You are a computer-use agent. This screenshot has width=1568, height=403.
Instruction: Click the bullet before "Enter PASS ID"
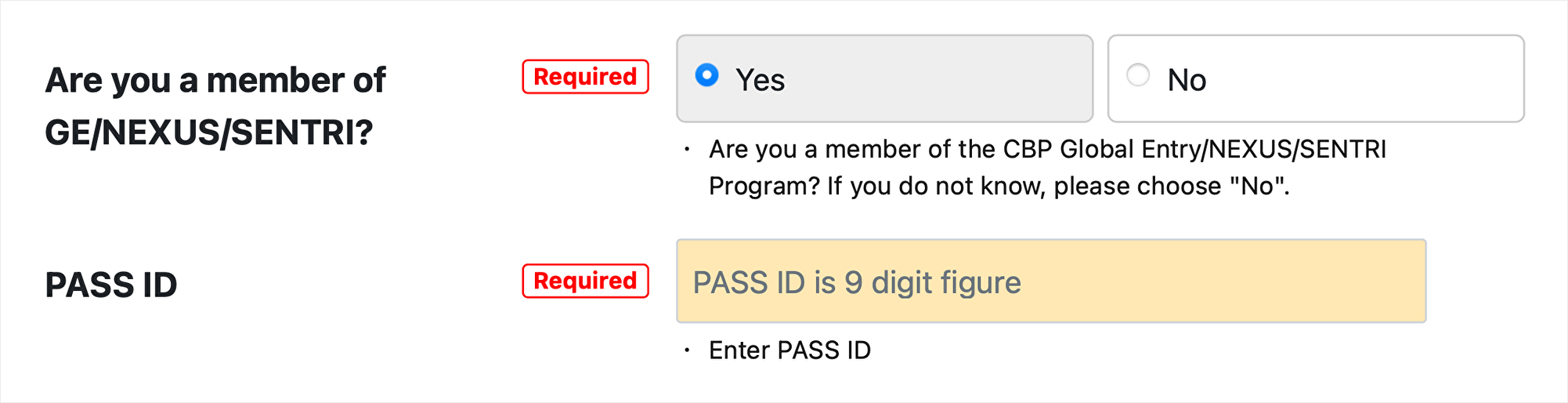[687, 350]
